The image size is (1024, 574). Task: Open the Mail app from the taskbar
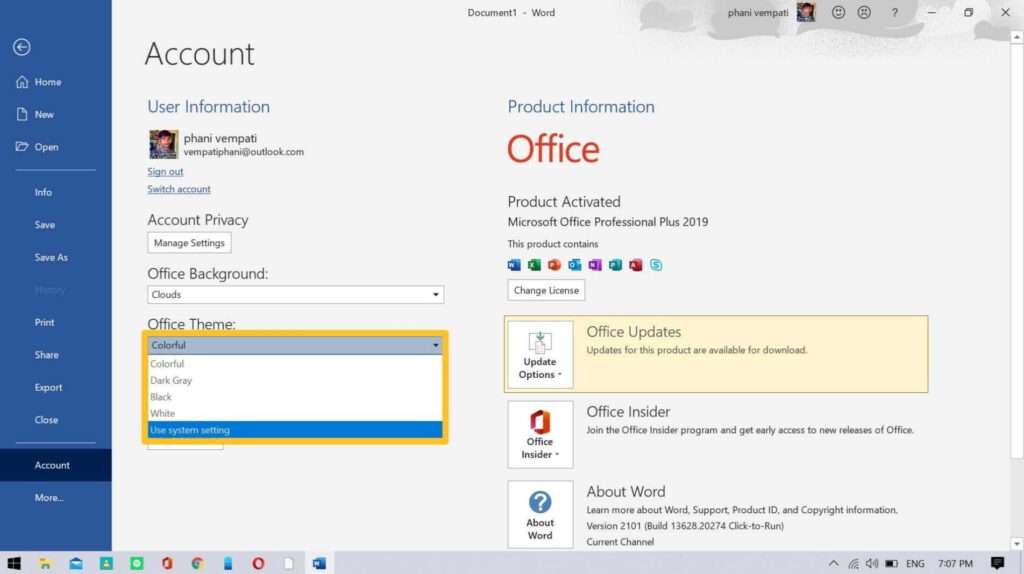click(x=76, y=563)
